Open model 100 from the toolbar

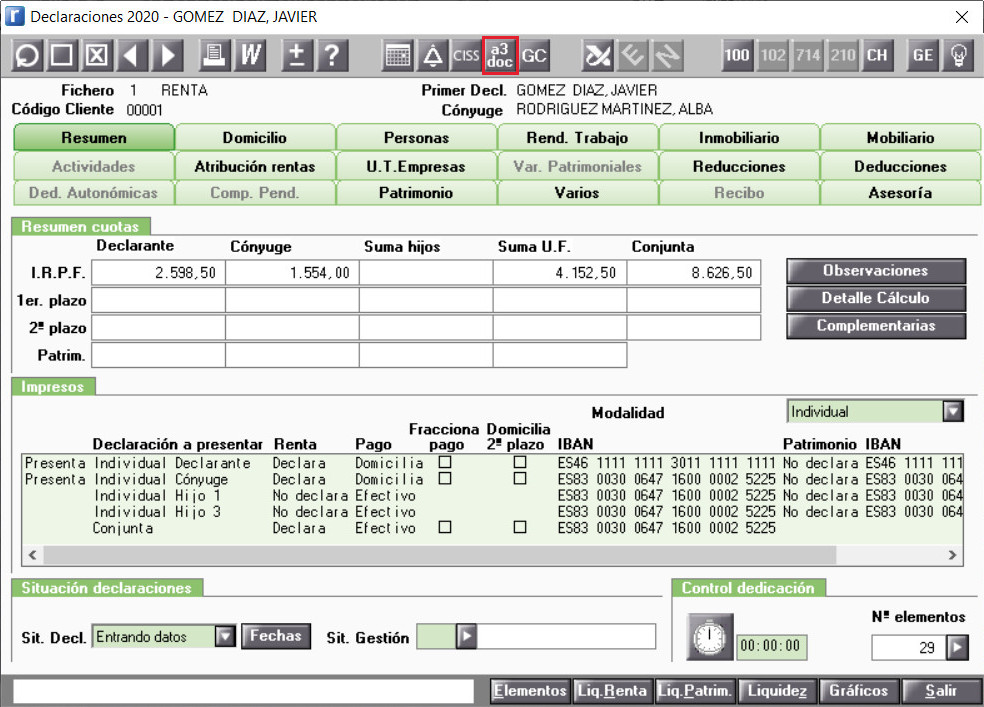coord(737,55)
